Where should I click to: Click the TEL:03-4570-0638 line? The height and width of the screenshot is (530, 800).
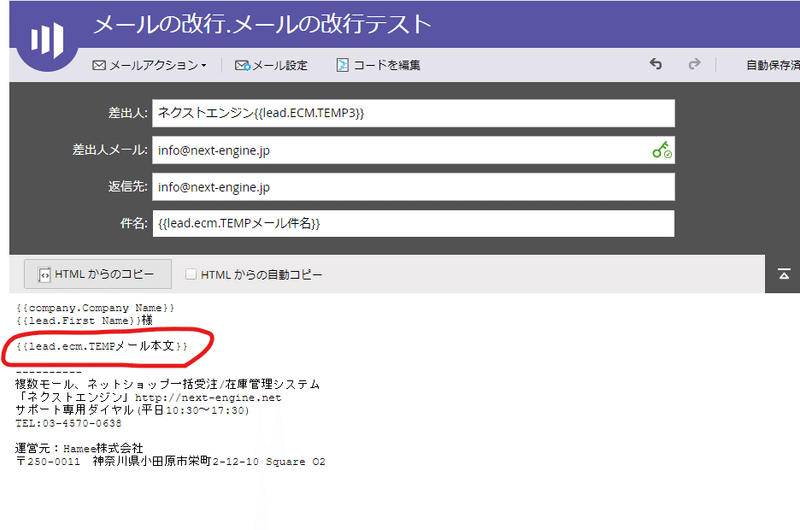coord(68,423)
